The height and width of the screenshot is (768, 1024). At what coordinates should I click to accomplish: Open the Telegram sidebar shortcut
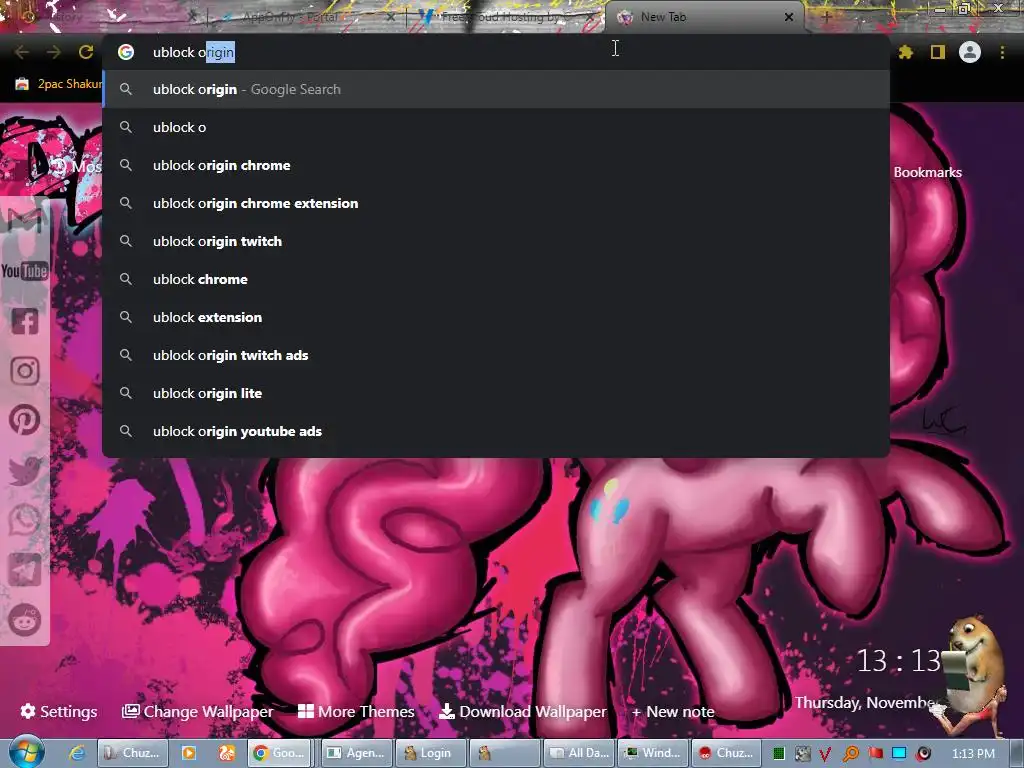click(x=25, y=569)
